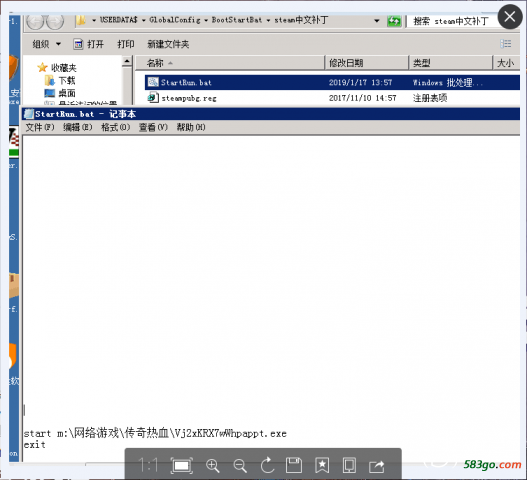Expand the GlobalConfig breadcrumb arrow
The image size is (527, 480).
point(206,21)
